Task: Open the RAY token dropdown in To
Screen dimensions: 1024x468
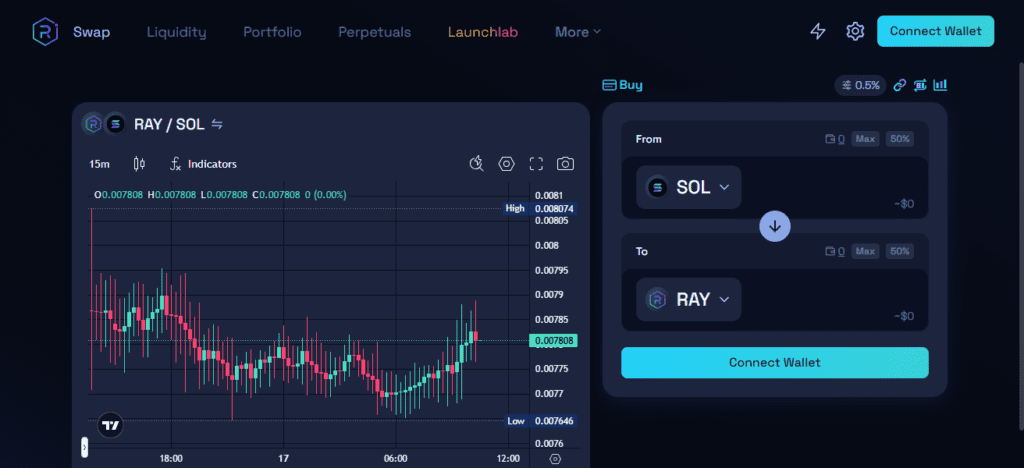Action: 688,300
